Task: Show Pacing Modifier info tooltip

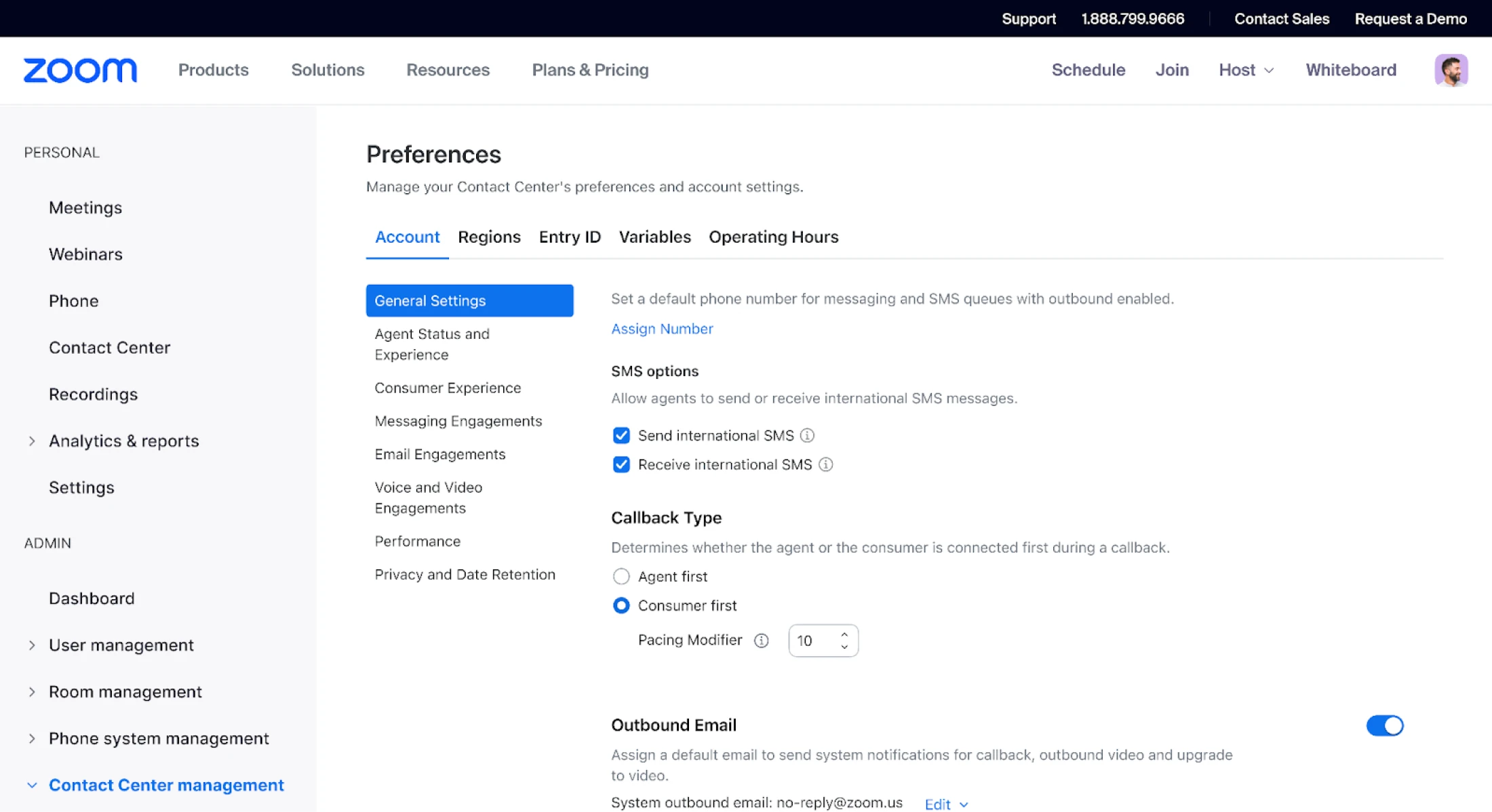Action: (762, 641)
